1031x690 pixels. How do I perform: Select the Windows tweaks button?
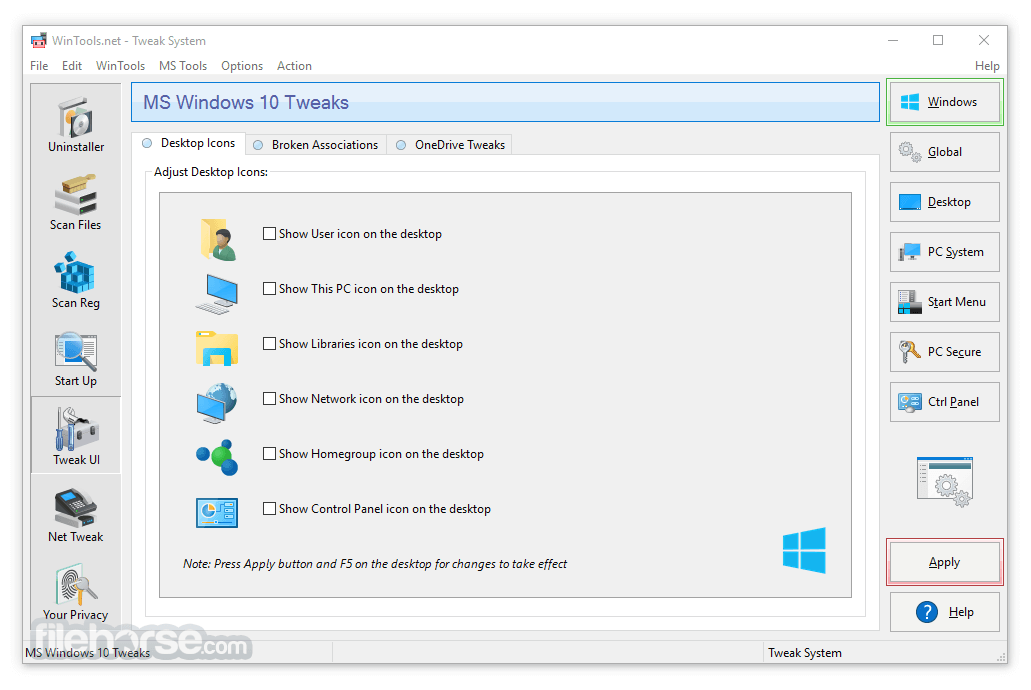coord(945,102)
